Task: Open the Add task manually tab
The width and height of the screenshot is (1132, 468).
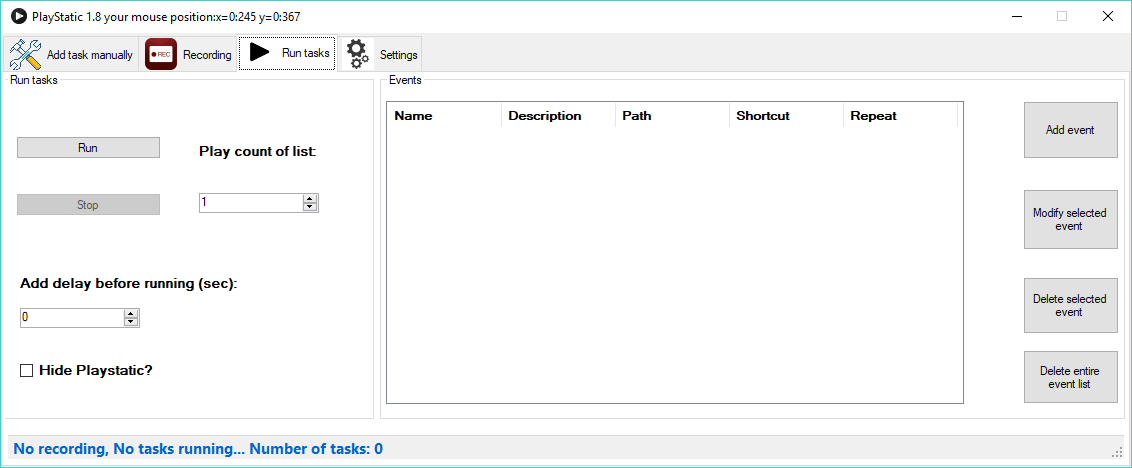Action: coord(71,54)
